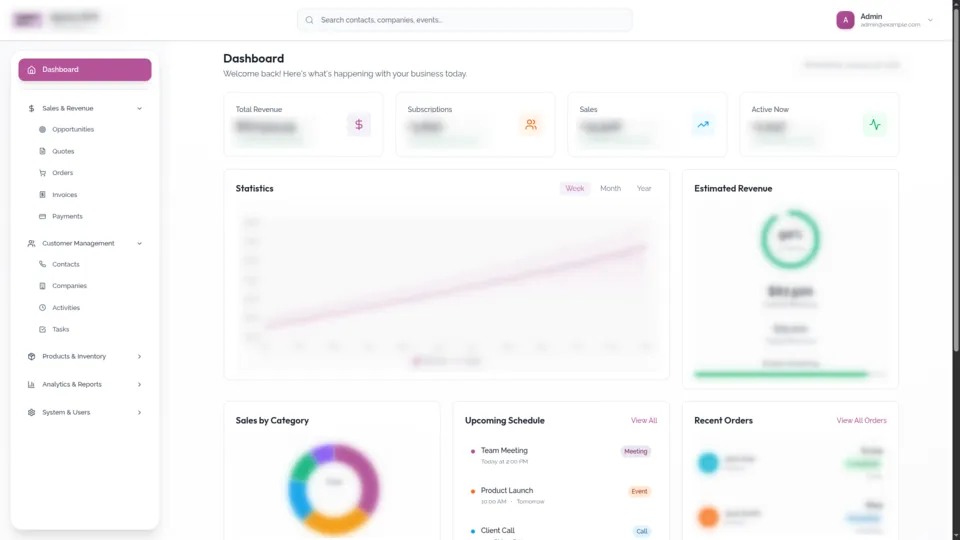Click the Sales trending-up icon
Image resolution: width=960 pixels, height=540 pixels.
click(x=703, y=125)
